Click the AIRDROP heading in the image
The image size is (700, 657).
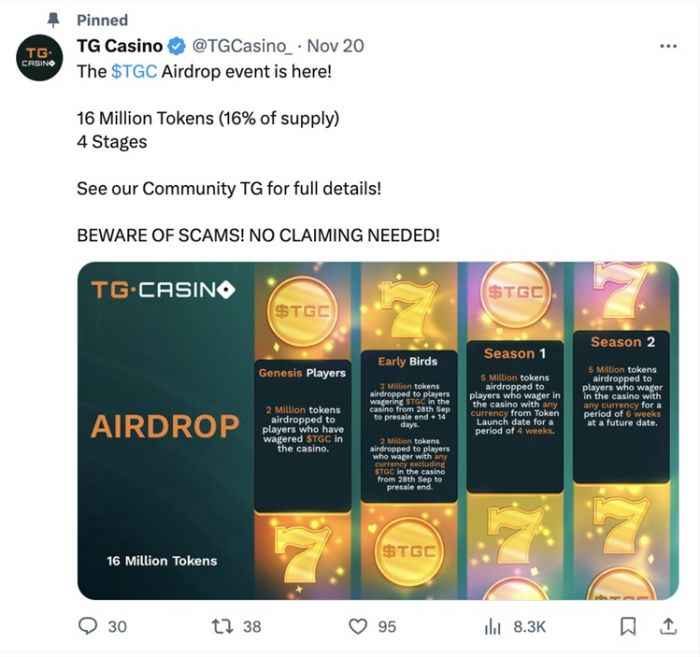165,426
